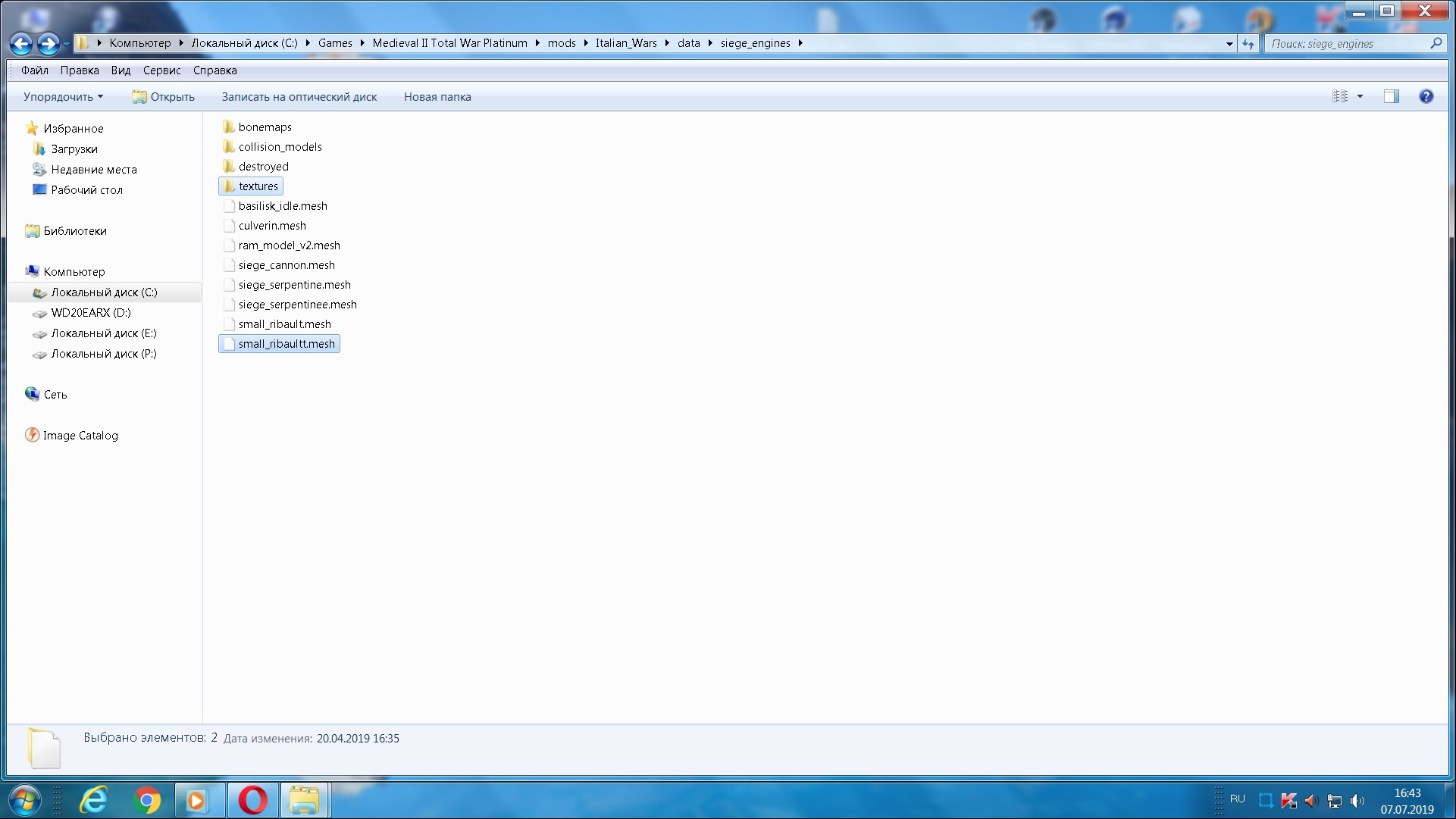1456x819 pixels.
Task: Open the Вид menu
Action: click(x=121, y=70)
